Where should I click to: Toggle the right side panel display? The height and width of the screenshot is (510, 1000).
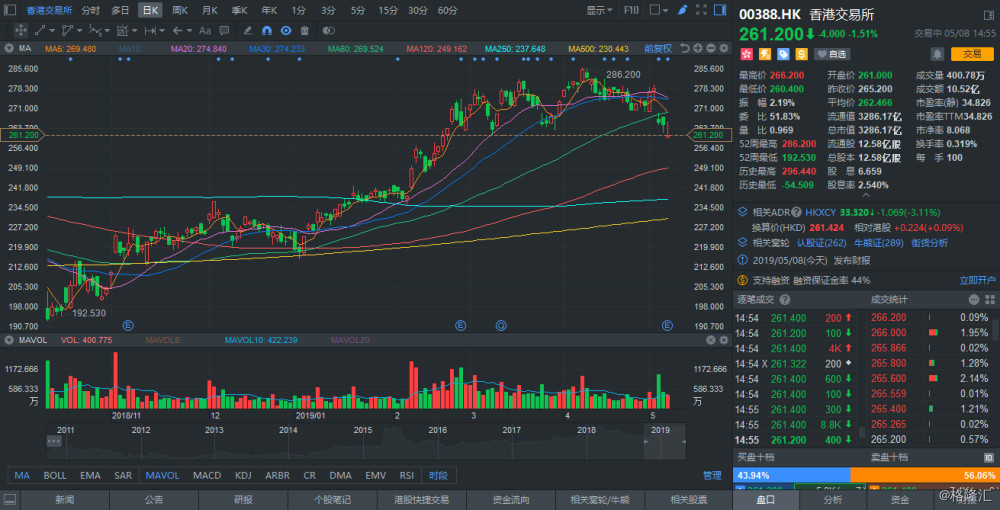(x=720, y=10)
